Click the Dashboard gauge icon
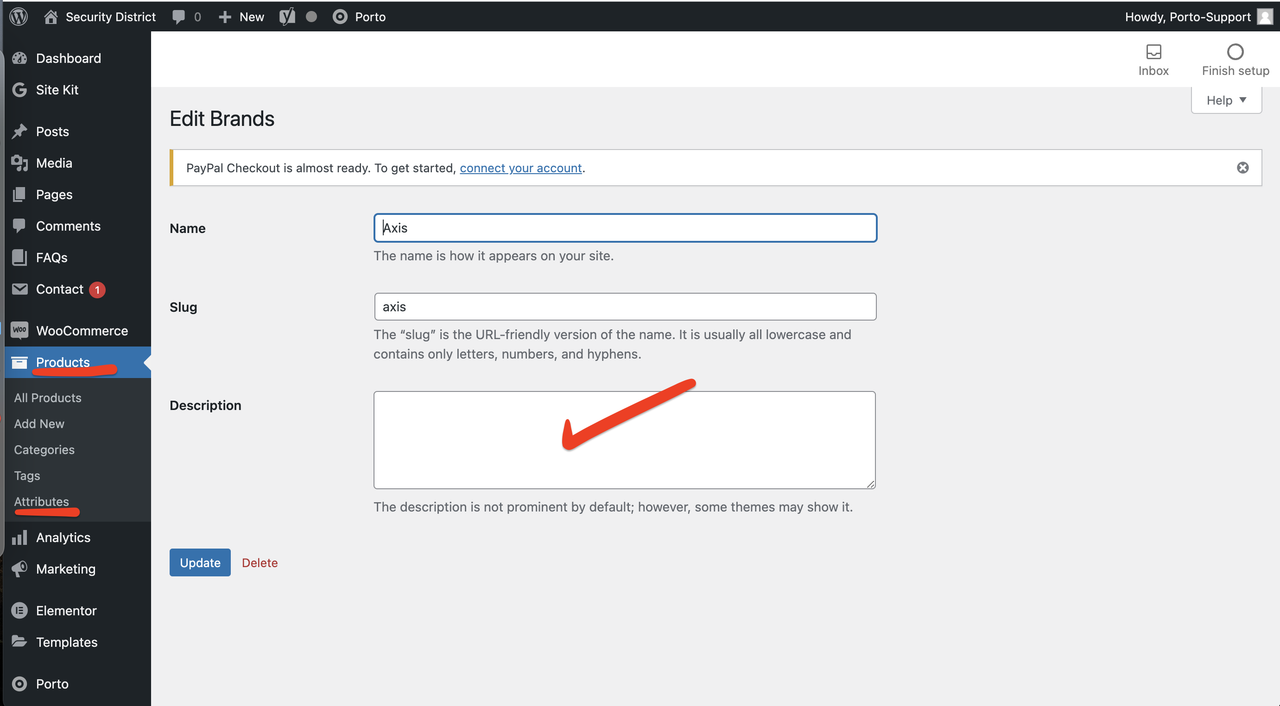The height and width of the screenshot is (706, 1280). (19, 58)
